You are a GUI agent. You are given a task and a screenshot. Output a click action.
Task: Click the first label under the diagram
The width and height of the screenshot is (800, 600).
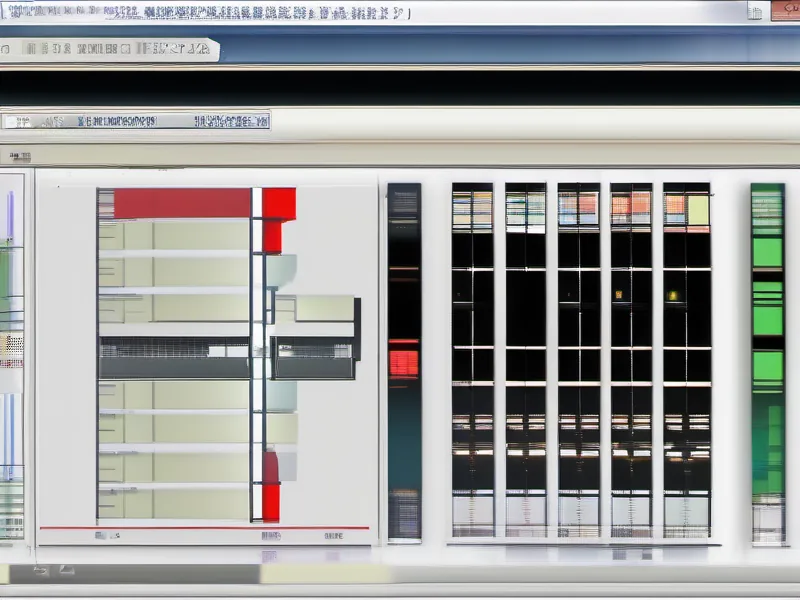101,536
